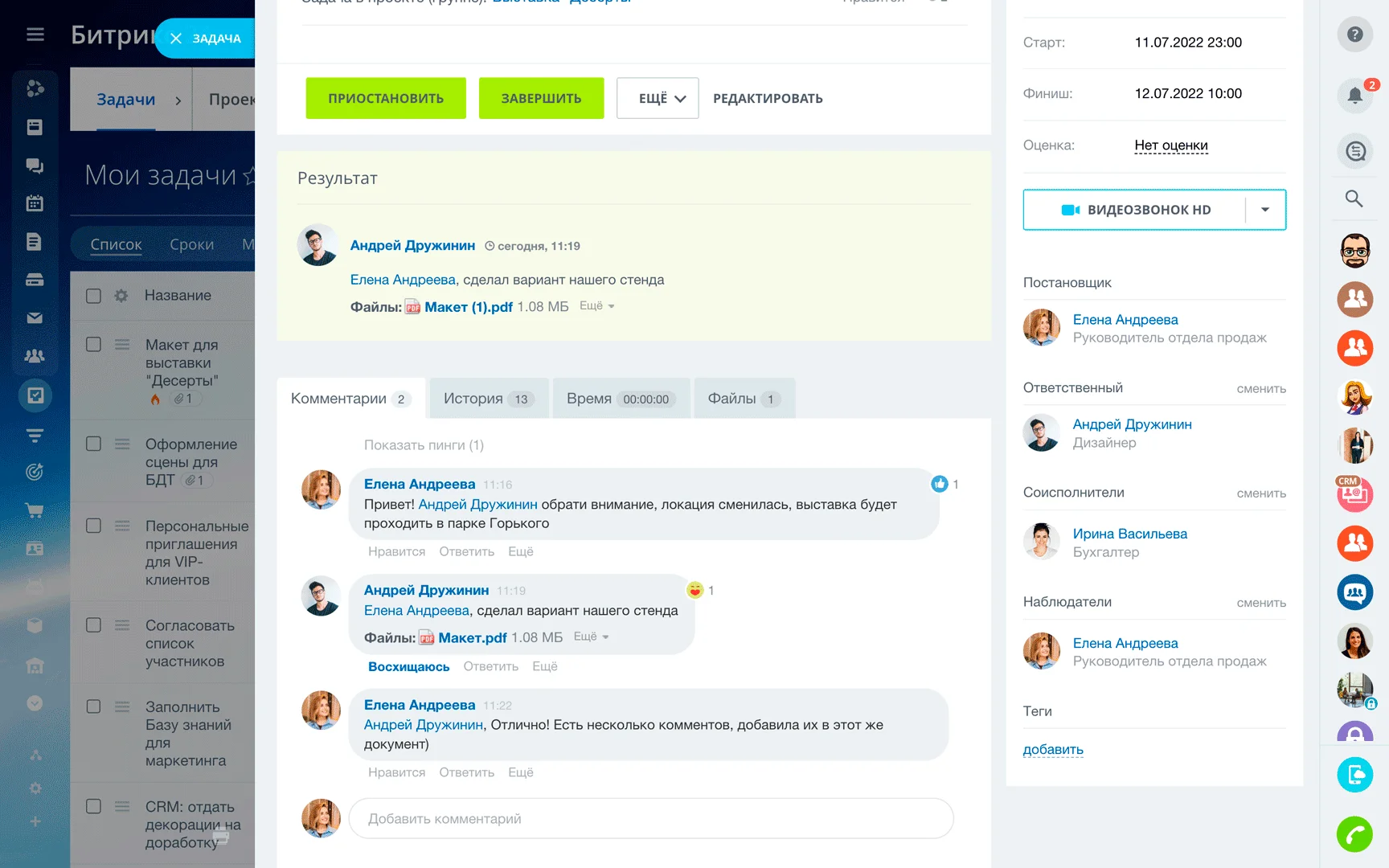1389x868 pixels.
Task: Open the calendar icon in the left sidebar
Action: coord(35,203)
